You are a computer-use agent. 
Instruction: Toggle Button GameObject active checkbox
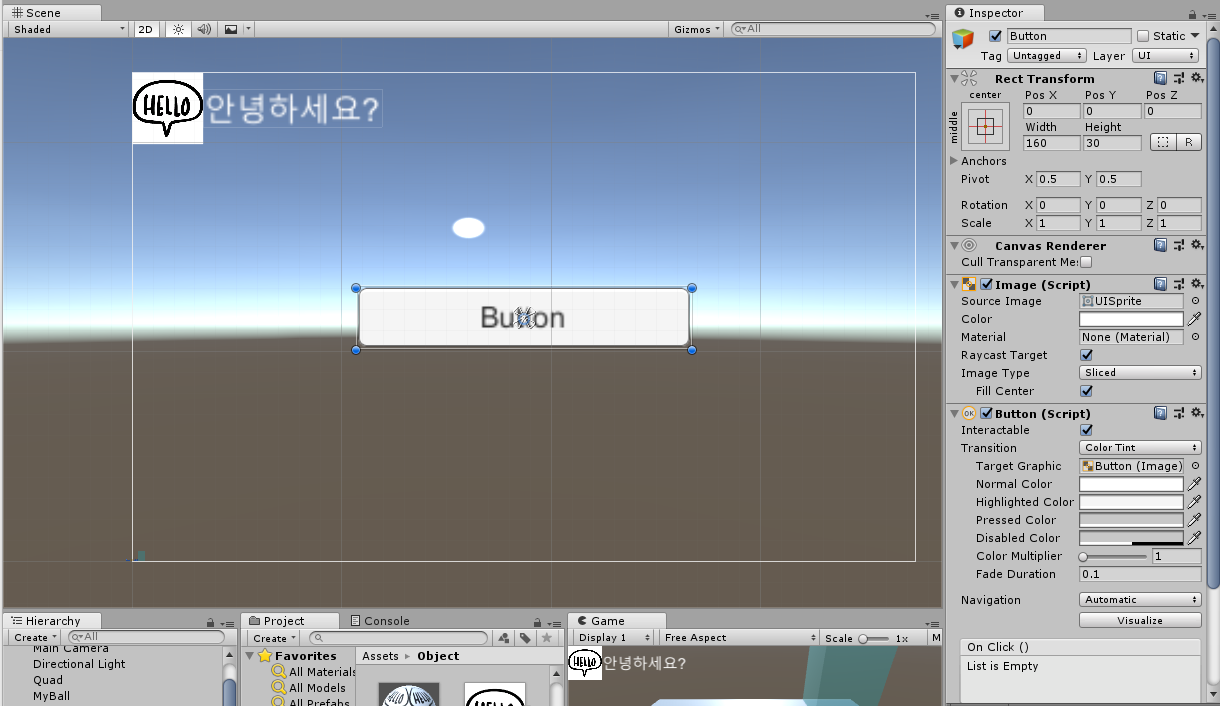[995, 36]
